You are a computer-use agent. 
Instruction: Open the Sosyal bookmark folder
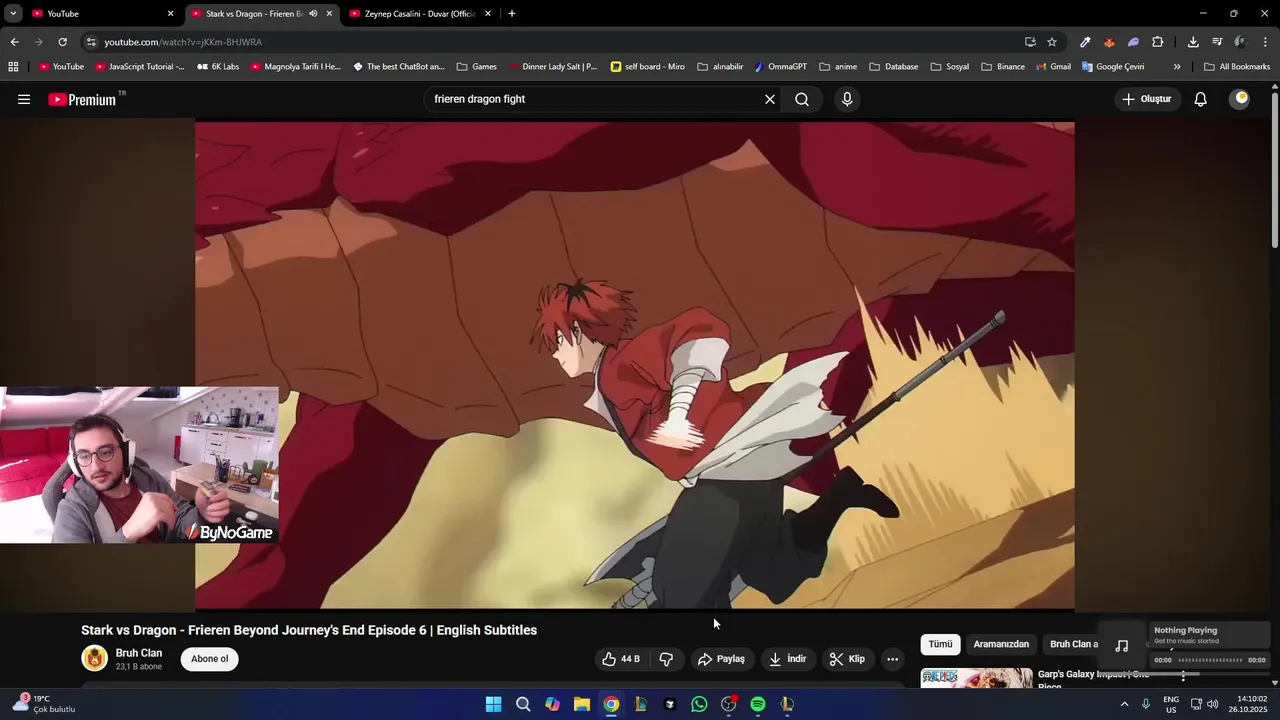click(950, 67)
